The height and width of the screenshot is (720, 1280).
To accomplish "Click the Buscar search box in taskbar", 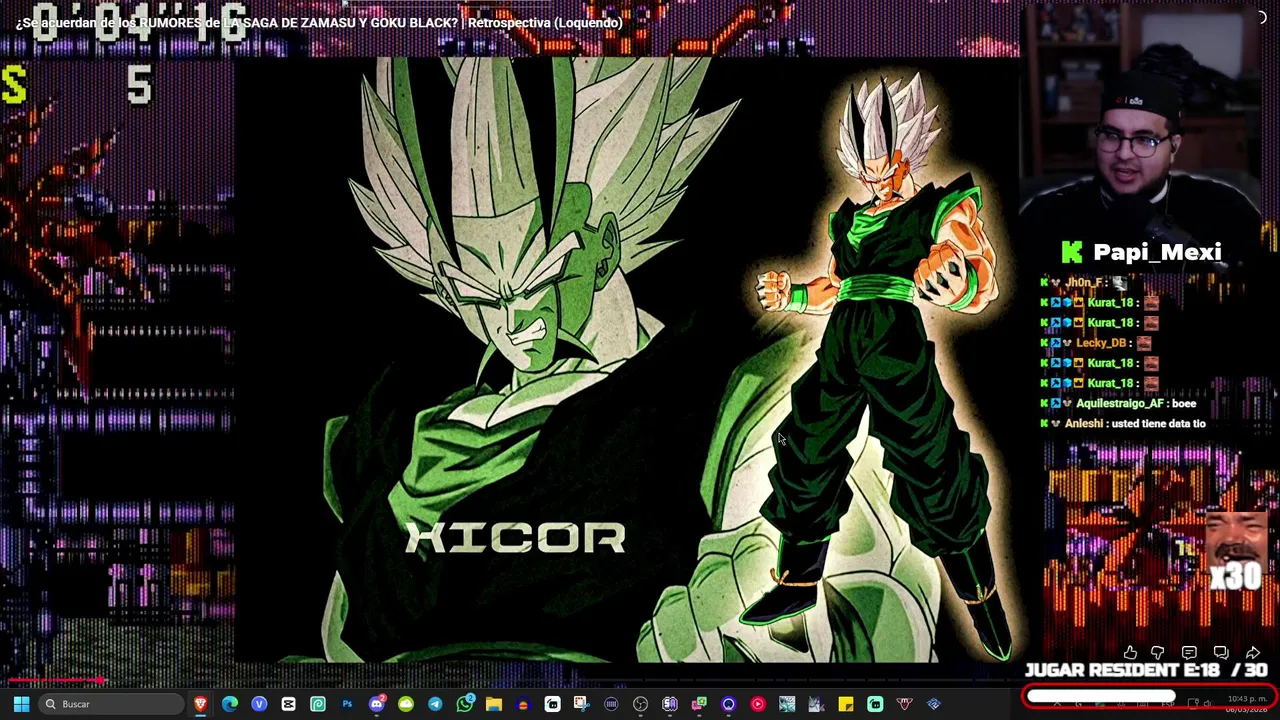I will (x=111, y=704).
